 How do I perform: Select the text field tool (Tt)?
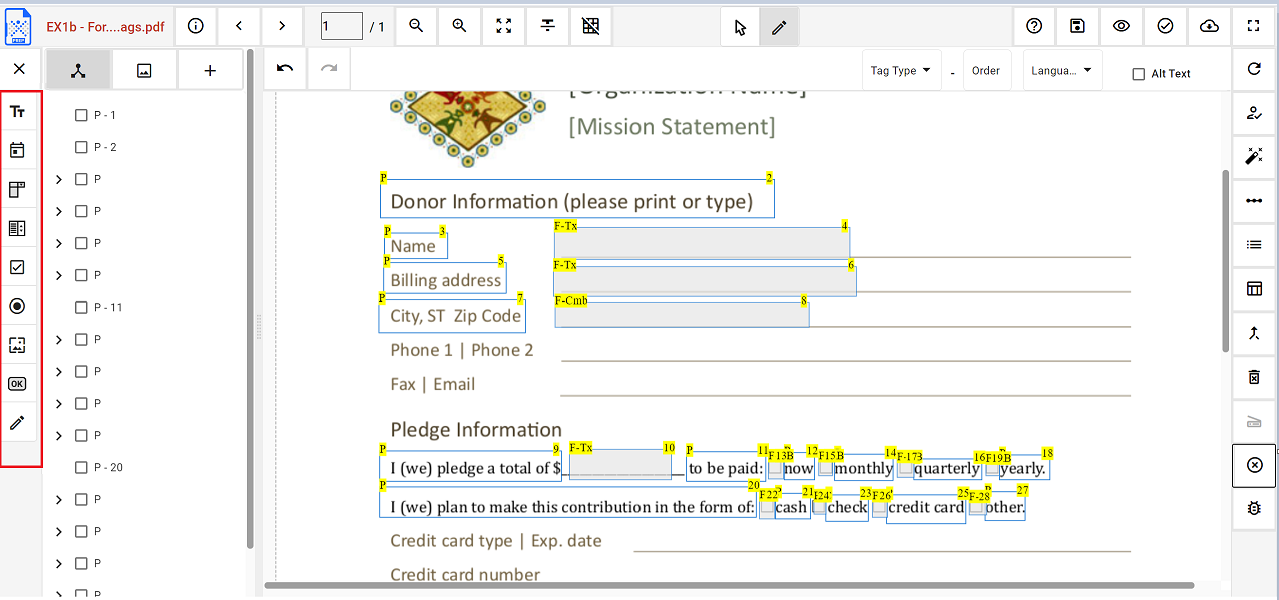tap(17, 112)
